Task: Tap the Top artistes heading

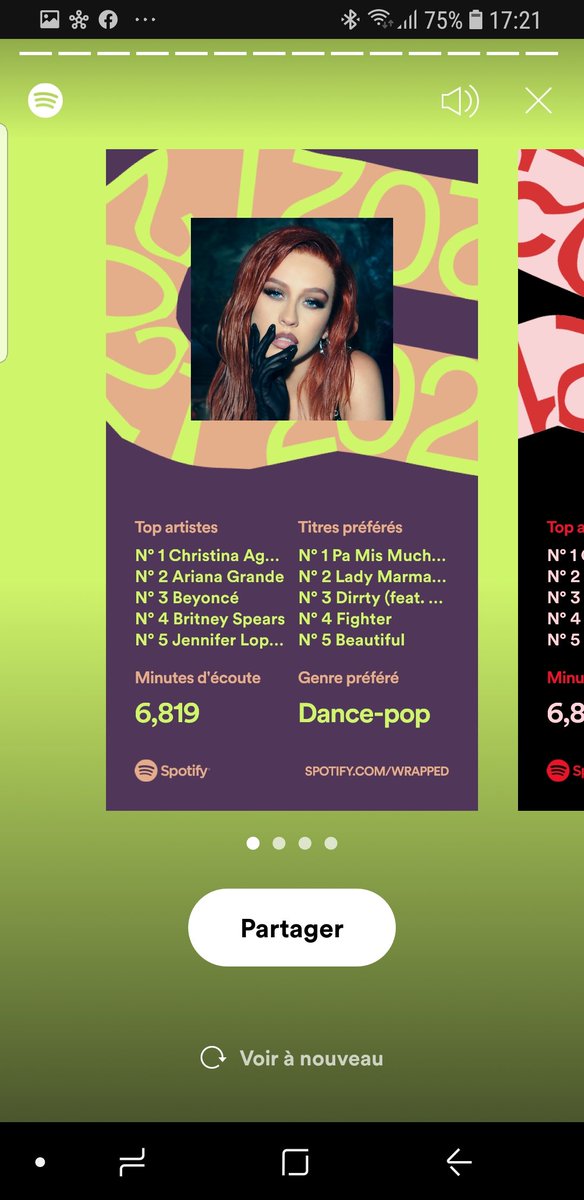Action: [x=176, y=527]
